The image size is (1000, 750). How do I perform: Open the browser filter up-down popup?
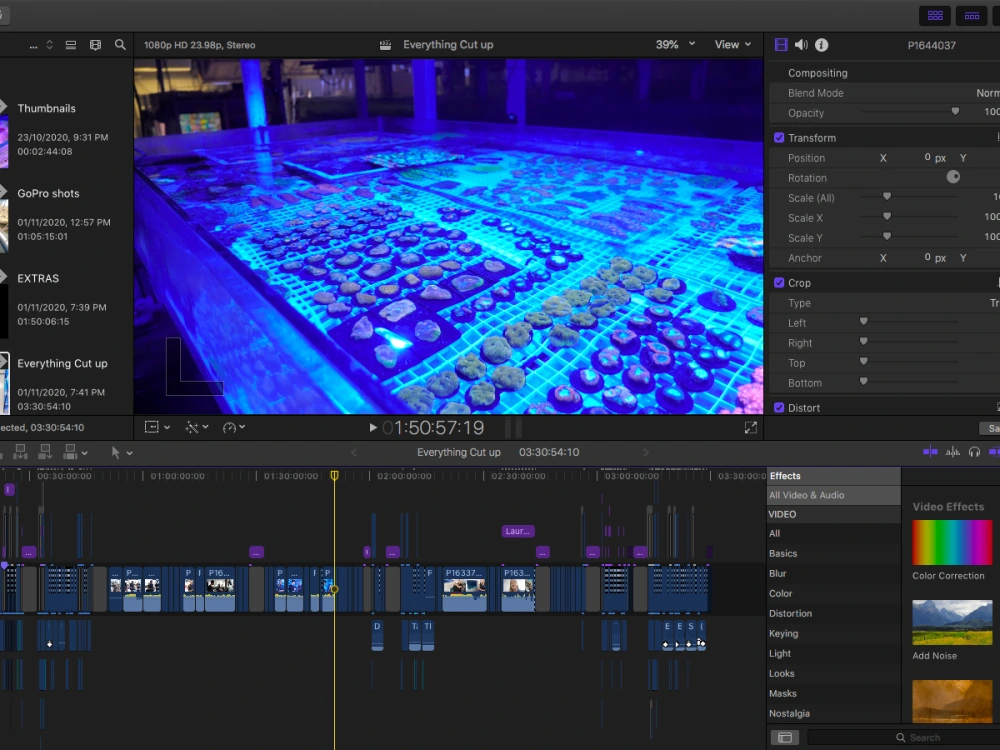[x=49, y=45]
